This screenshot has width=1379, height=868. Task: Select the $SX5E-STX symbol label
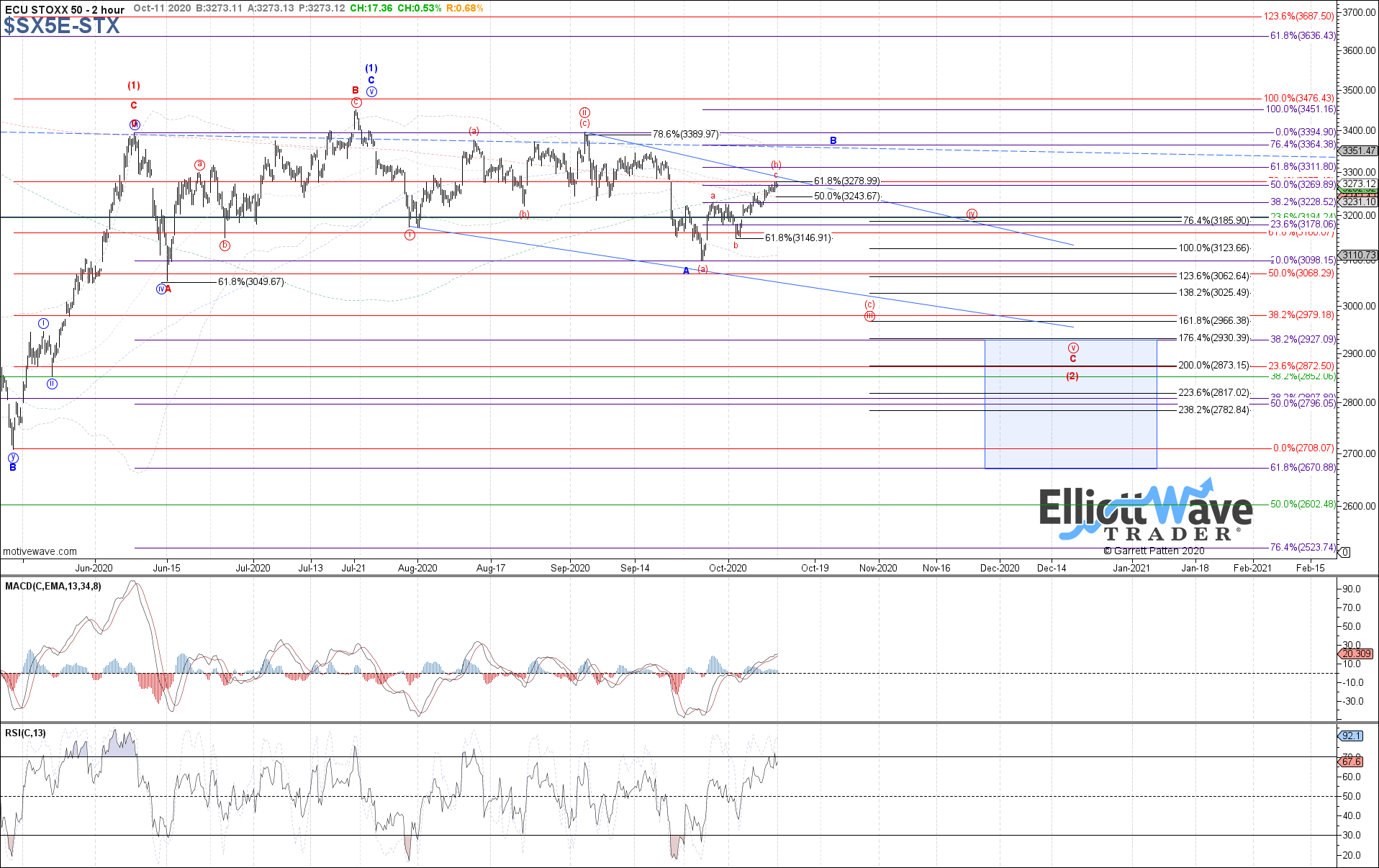[x=62, y=26]
